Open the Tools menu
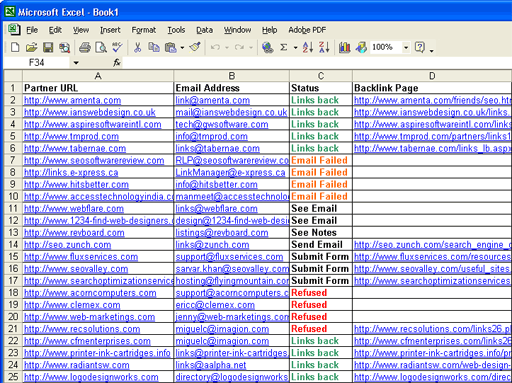The width and height of the screenshot is (512, 383). point(176,30)
